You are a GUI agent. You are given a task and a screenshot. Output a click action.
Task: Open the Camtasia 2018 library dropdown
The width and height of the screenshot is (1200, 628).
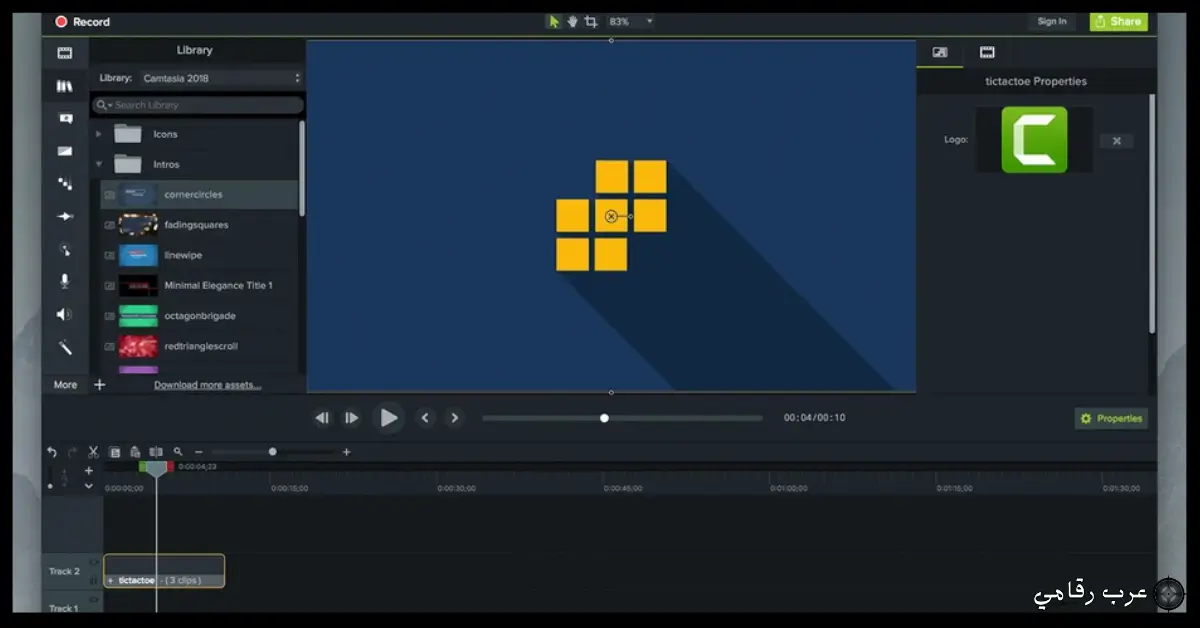tap(220, 78)
